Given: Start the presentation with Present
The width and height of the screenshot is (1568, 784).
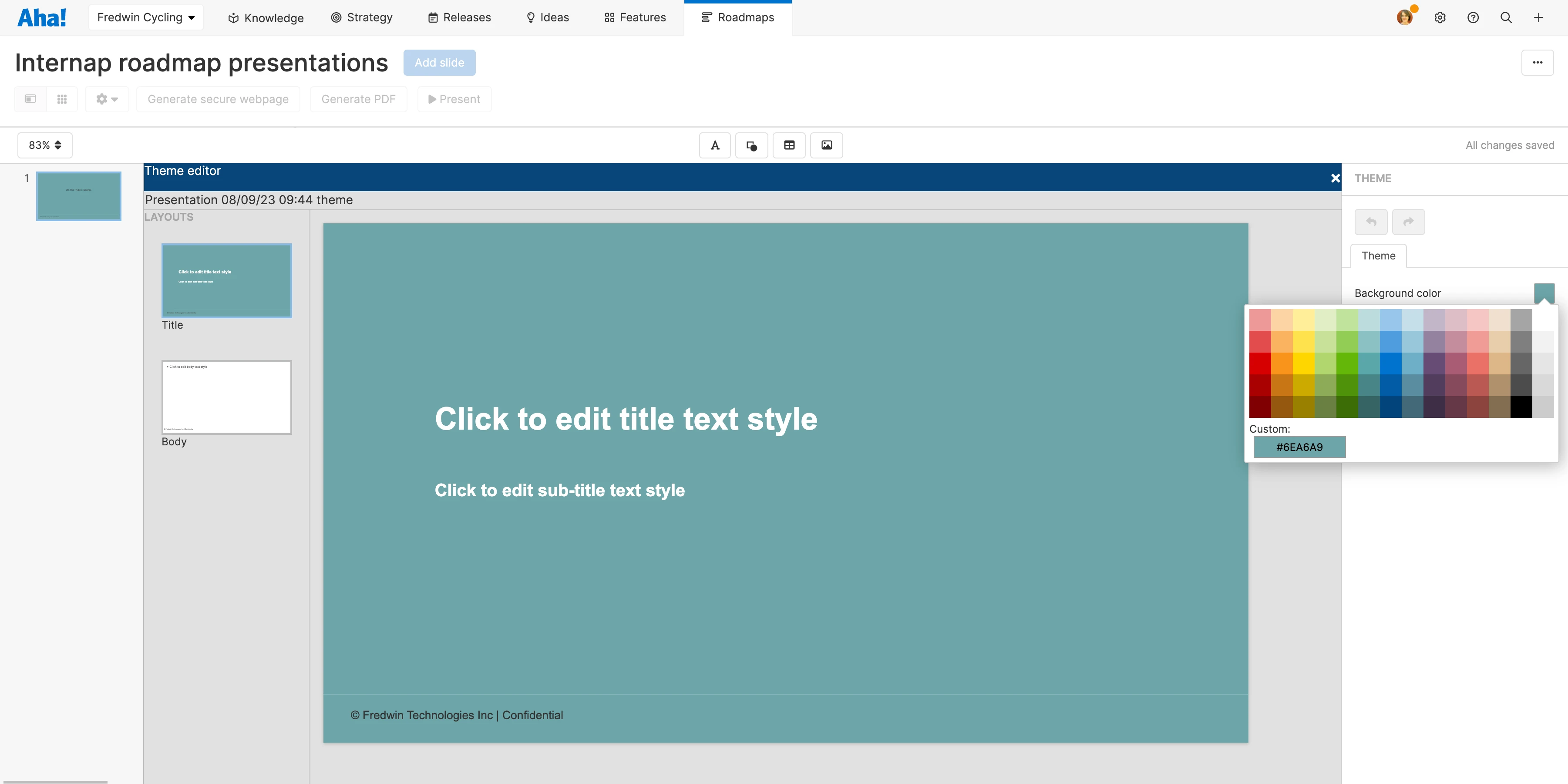Looking at the screenshot, I should click(454, 99).
